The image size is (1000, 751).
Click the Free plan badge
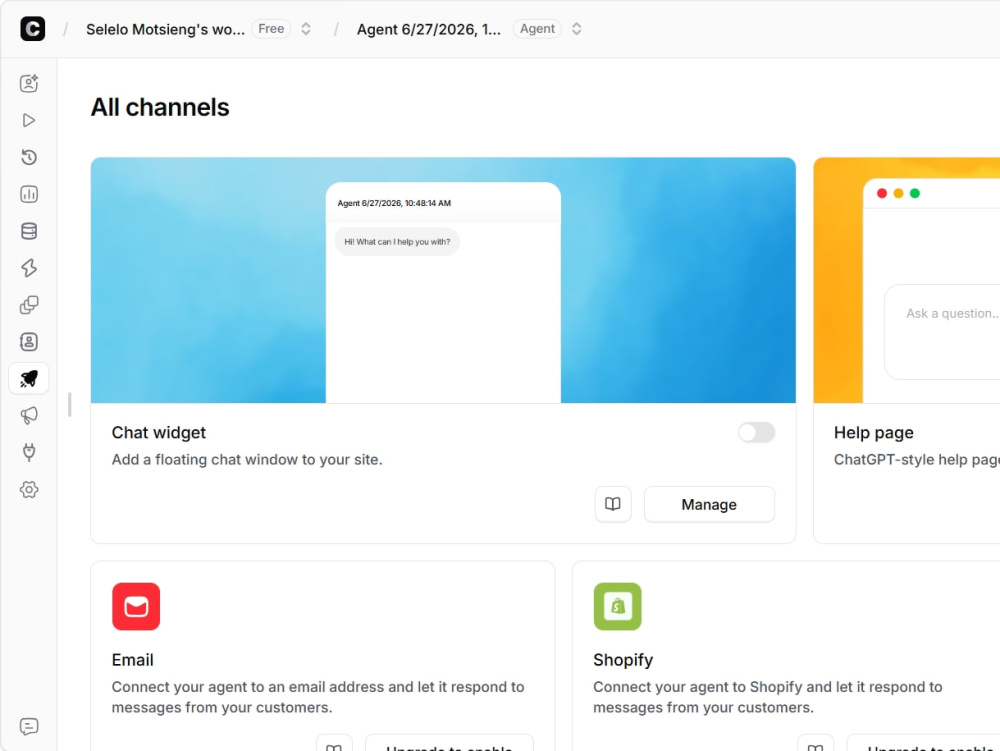(271, 29)
